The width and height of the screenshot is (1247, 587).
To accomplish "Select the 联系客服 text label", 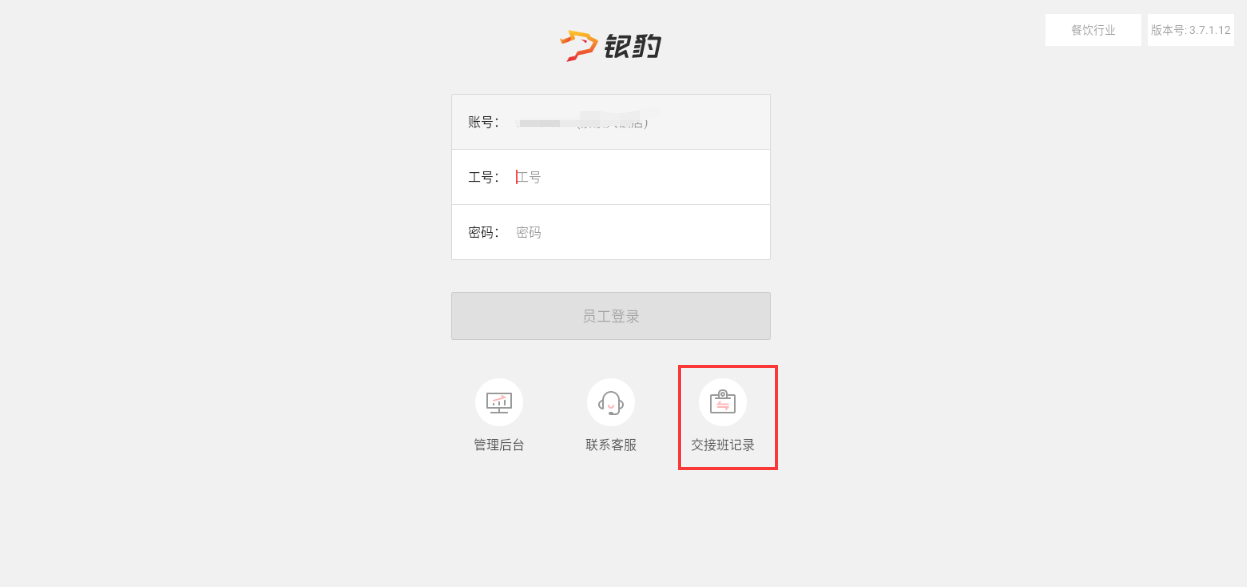I will 611,445.
